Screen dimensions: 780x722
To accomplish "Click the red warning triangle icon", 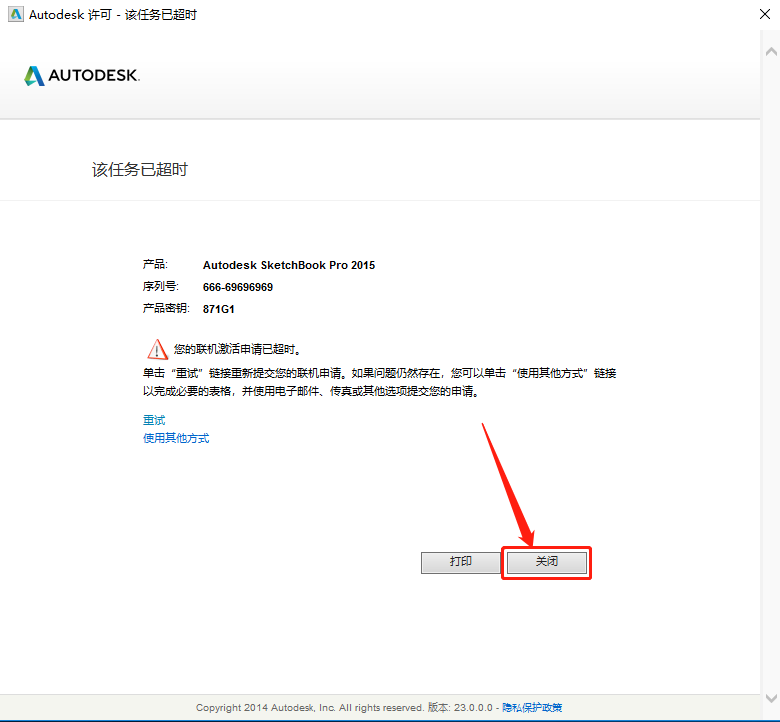I will click(x=157, y=349).
